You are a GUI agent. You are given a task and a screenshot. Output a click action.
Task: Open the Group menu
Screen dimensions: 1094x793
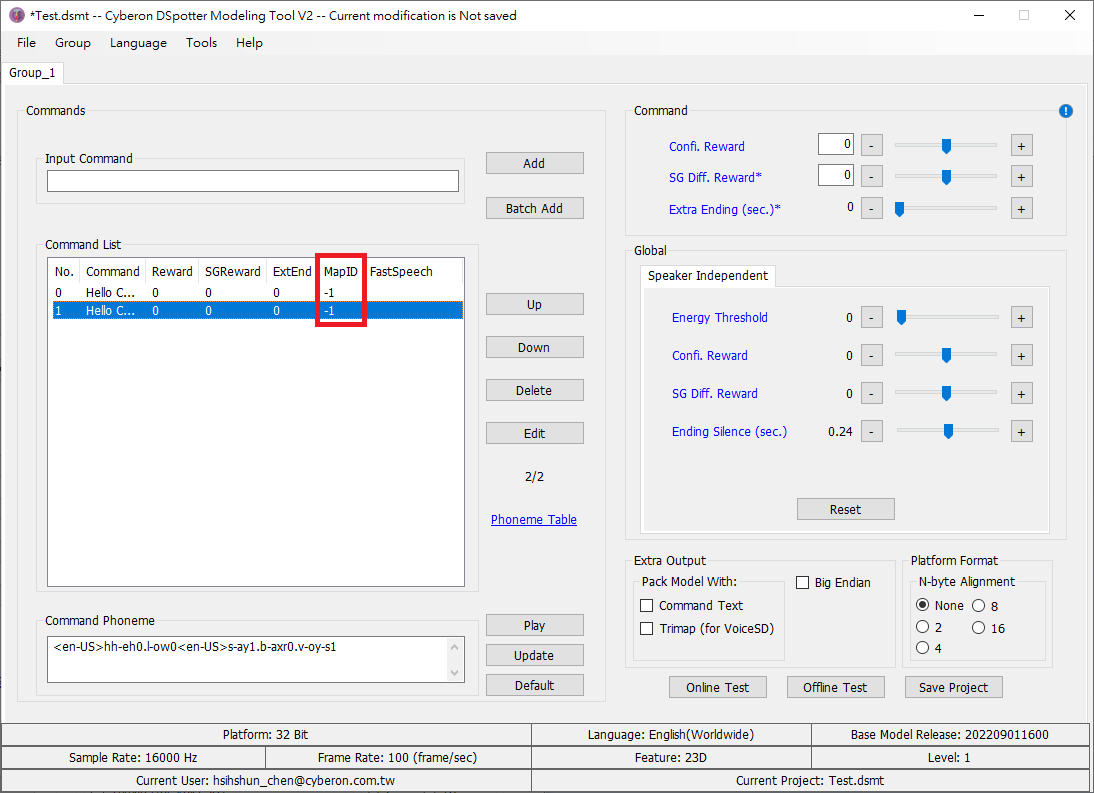73,43
